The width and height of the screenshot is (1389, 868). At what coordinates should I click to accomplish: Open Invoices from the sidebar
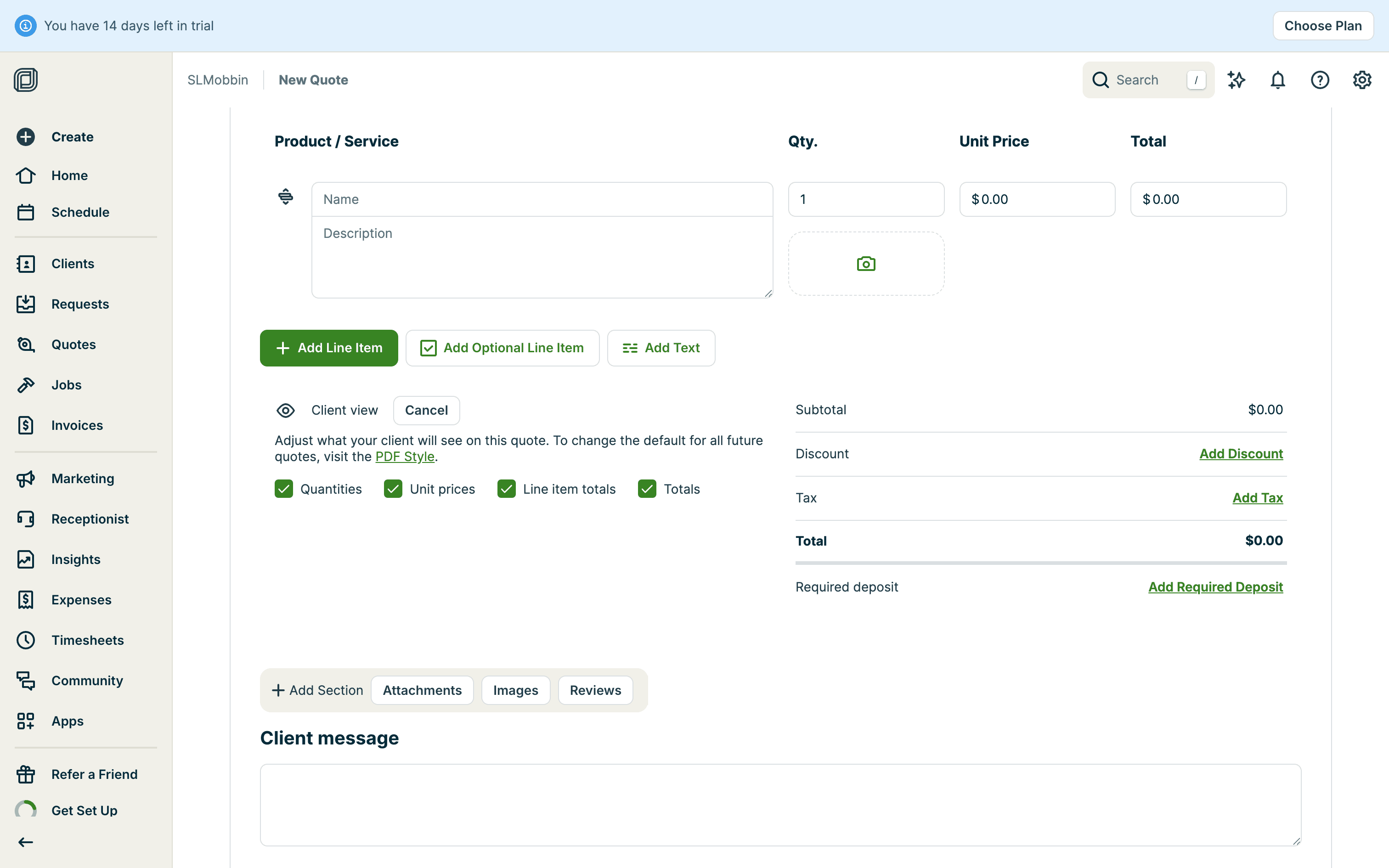[77, 425]
